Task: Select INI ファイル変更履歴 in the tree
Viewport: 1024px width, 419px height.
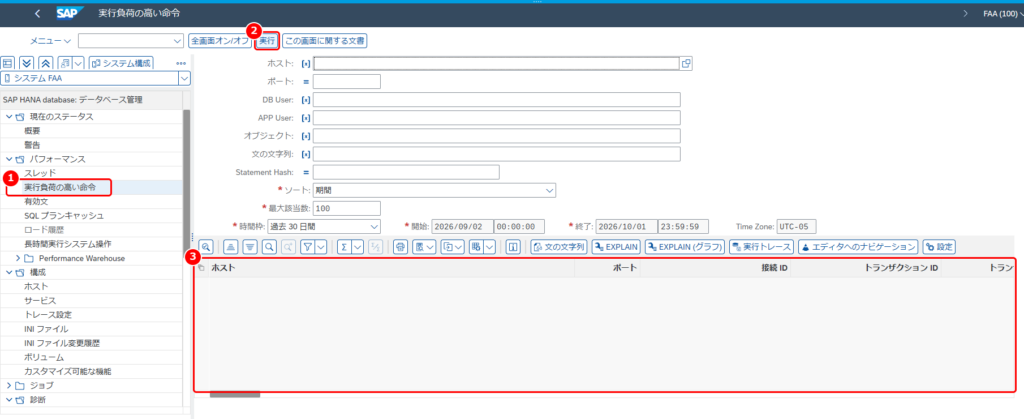Action: coord(63,343)
